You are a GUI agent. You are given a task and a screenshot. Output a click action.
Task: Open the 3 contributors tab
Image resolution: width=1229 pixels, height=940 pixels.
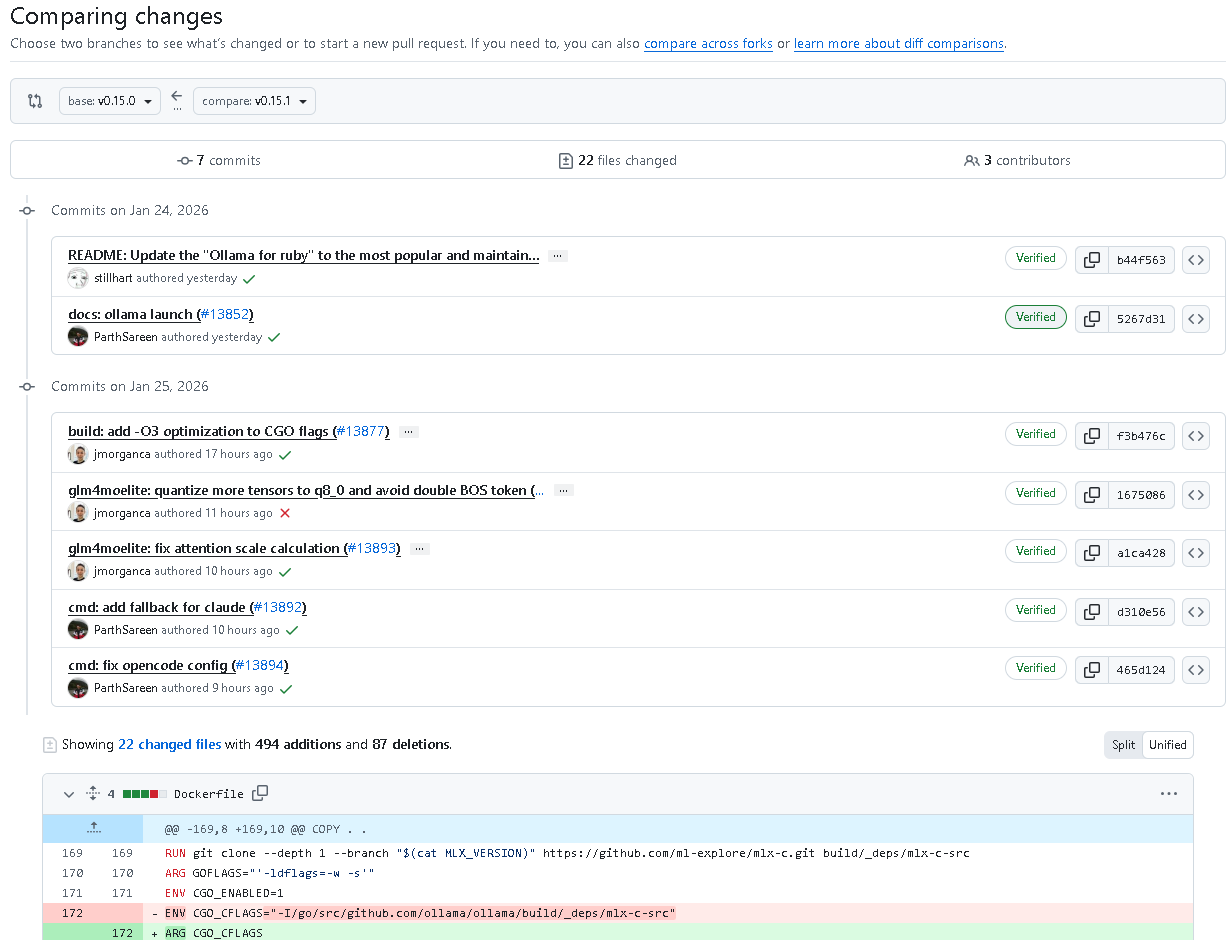[x=1017, y=160]
